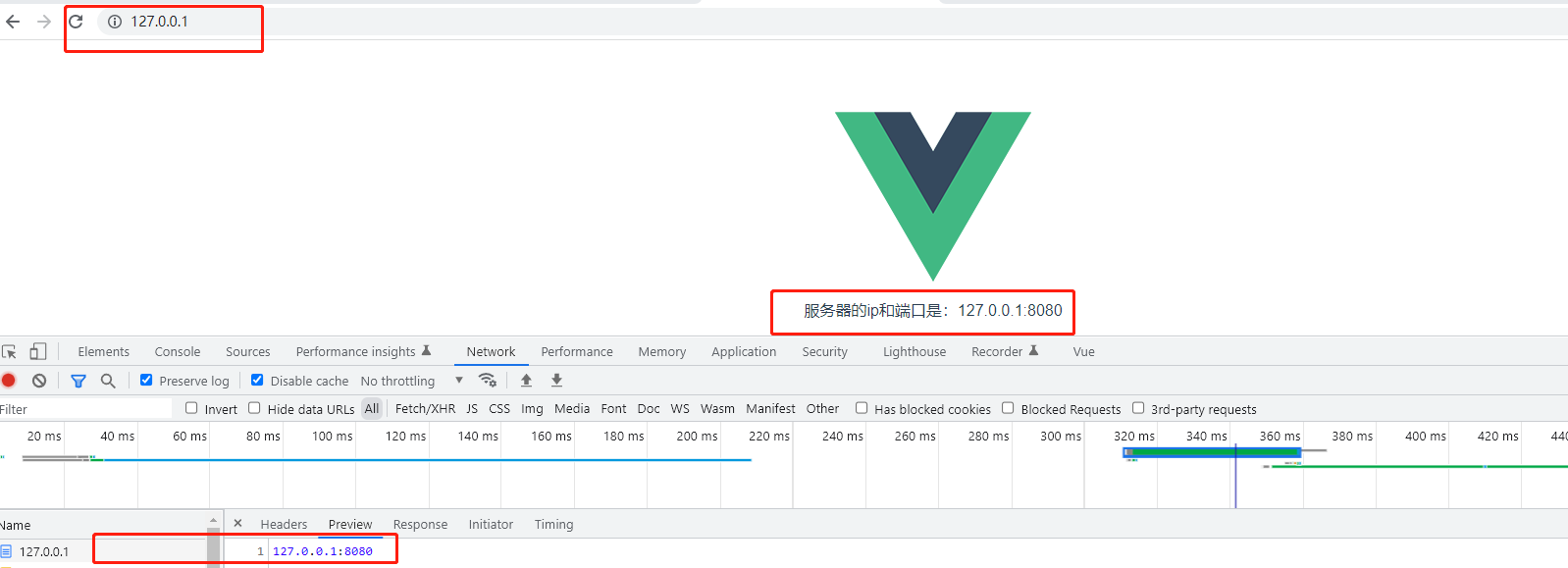Open the Security tab
1568x568 pixels.
tap(825, 352)
